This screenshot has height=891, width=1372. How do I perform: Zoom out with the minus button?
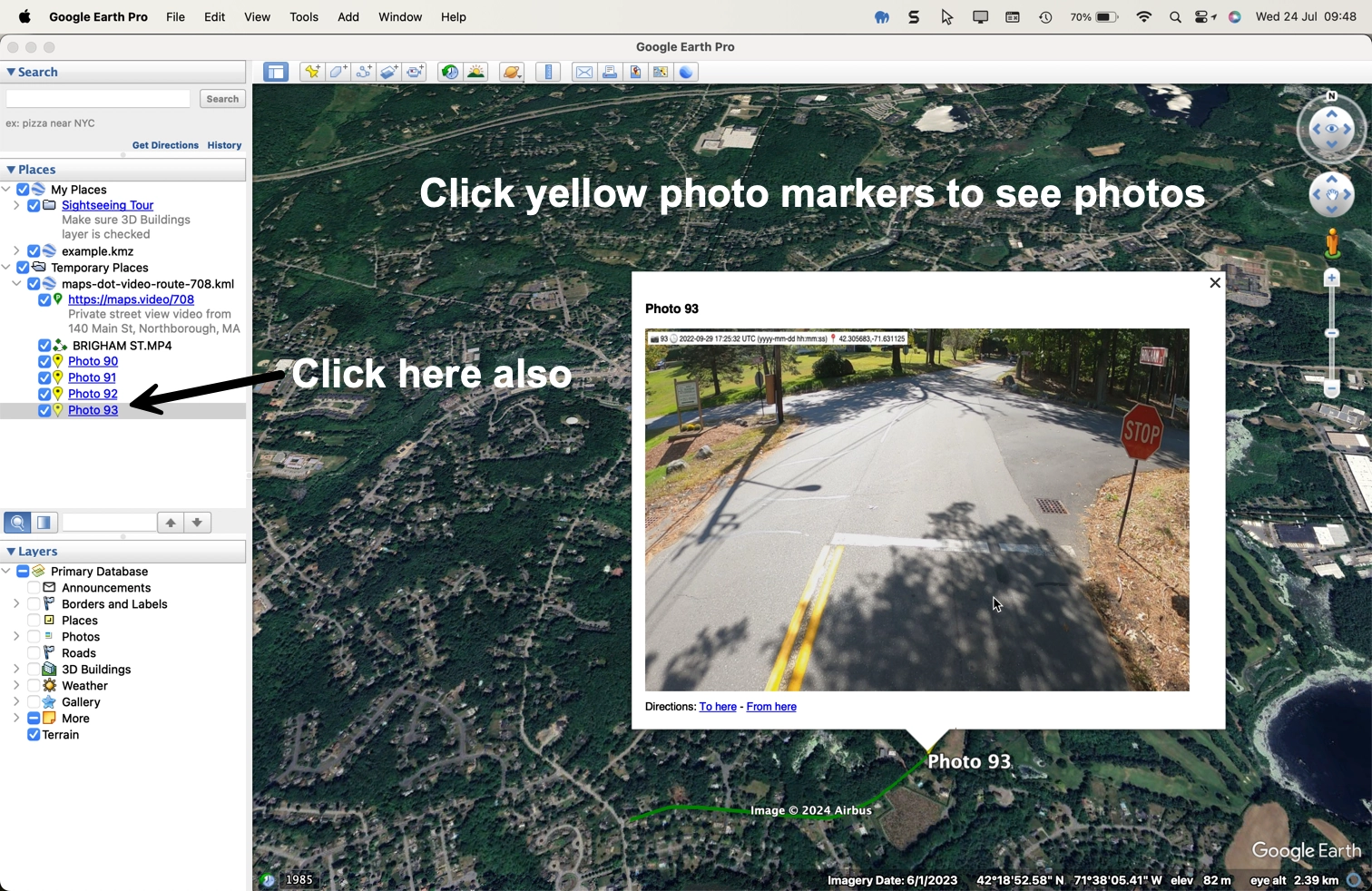(1331, 389)
